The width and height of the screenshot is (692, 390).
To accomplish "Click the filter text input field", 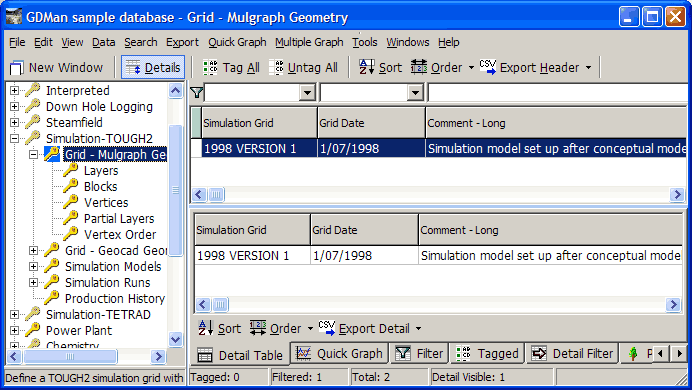I will [558, 93].
